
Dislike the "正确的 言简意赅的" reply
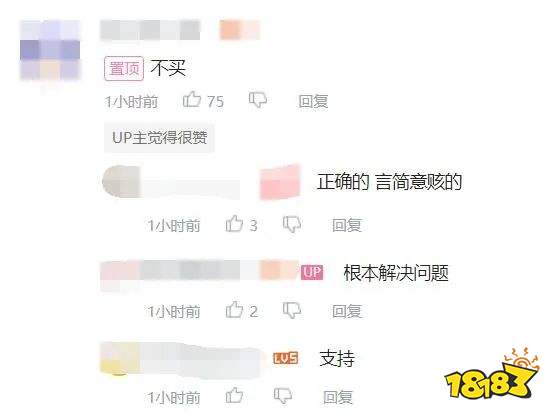[x=292, y=224]
